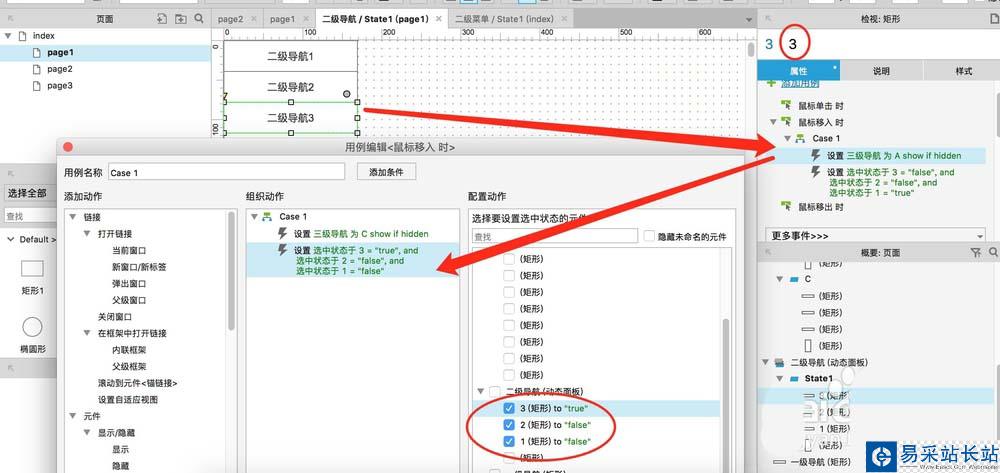Collapse the 显示/隐藏 action subgroup

point(86,432)
